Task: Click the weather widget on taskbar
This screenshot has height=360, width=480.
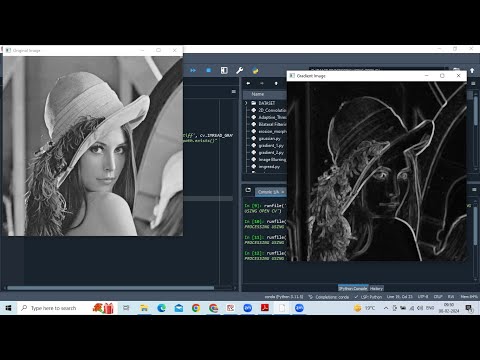Action: pos(364,308)
